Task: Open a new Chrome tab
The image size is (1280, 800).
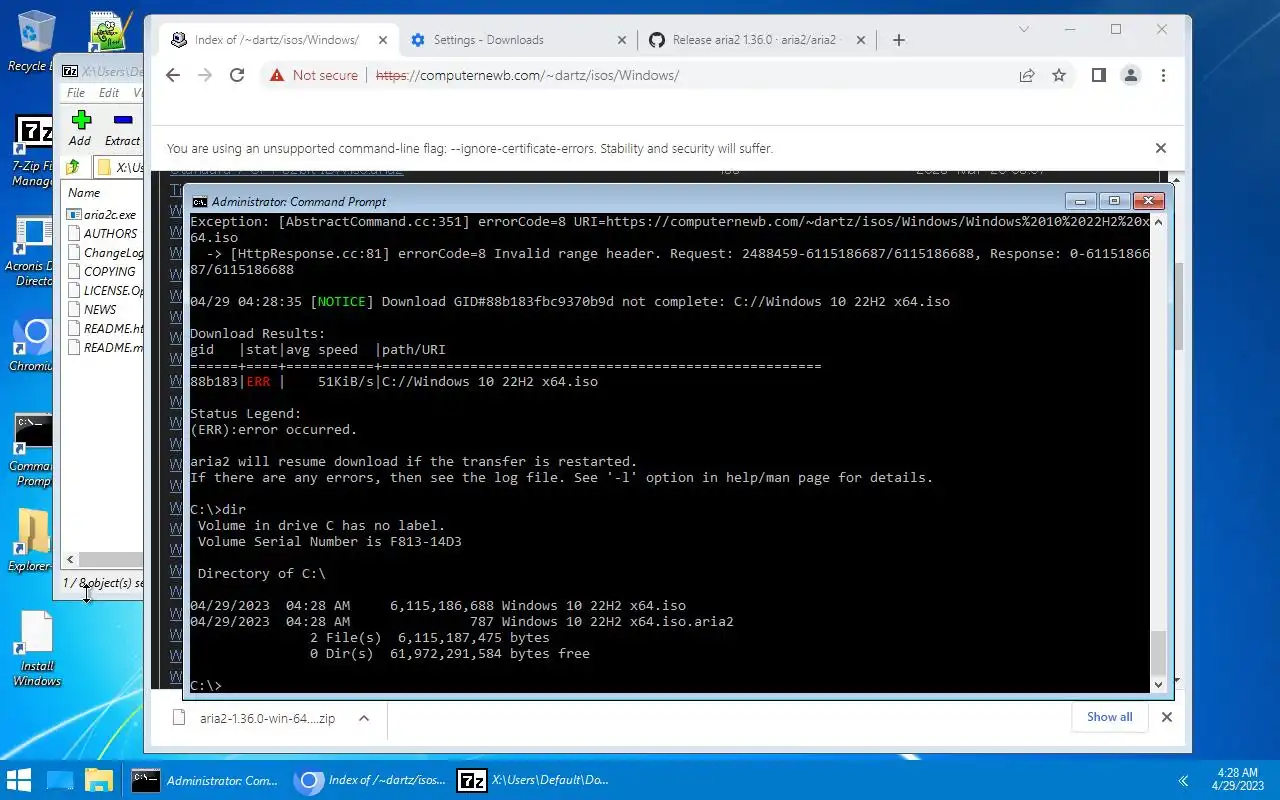Action: click(x=899, y=40)
